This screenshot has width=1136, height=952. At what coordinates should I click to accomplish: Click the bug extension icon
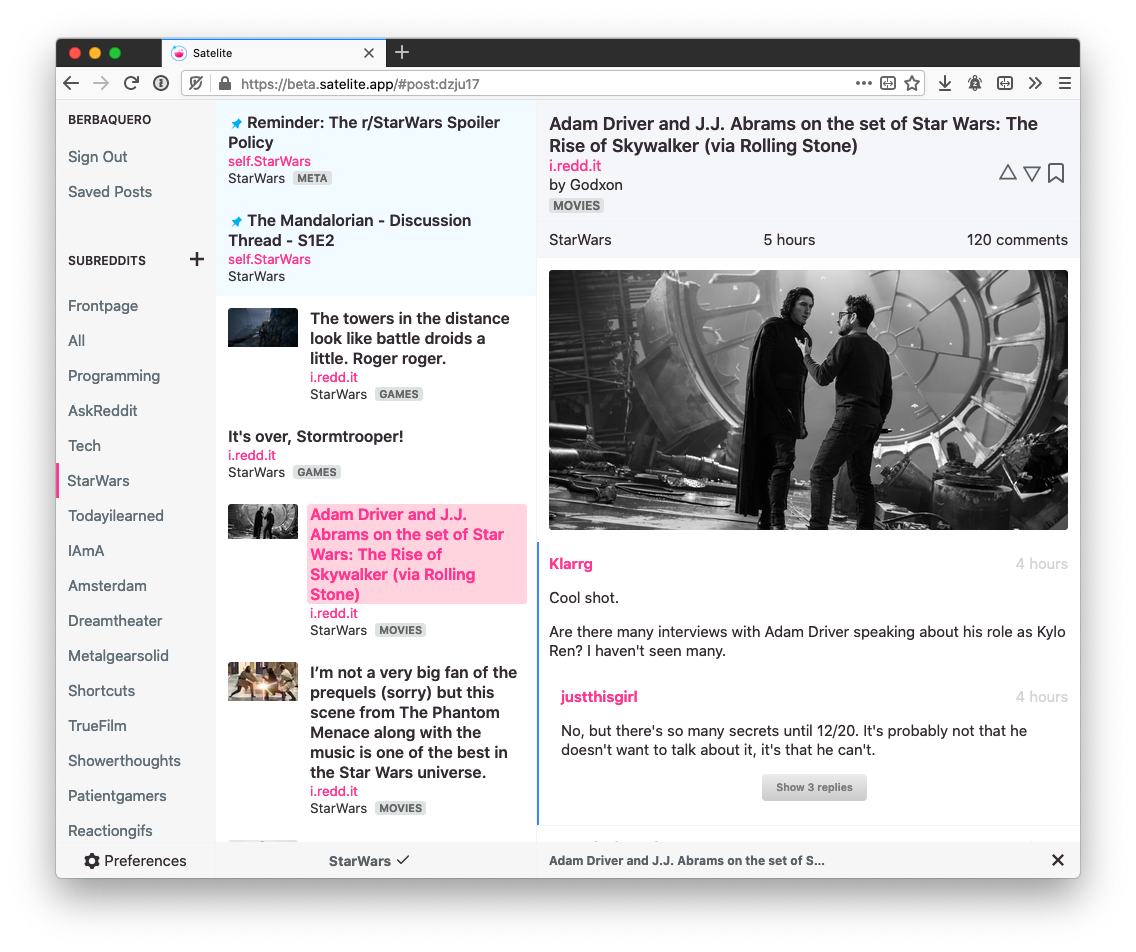[975, 83]
